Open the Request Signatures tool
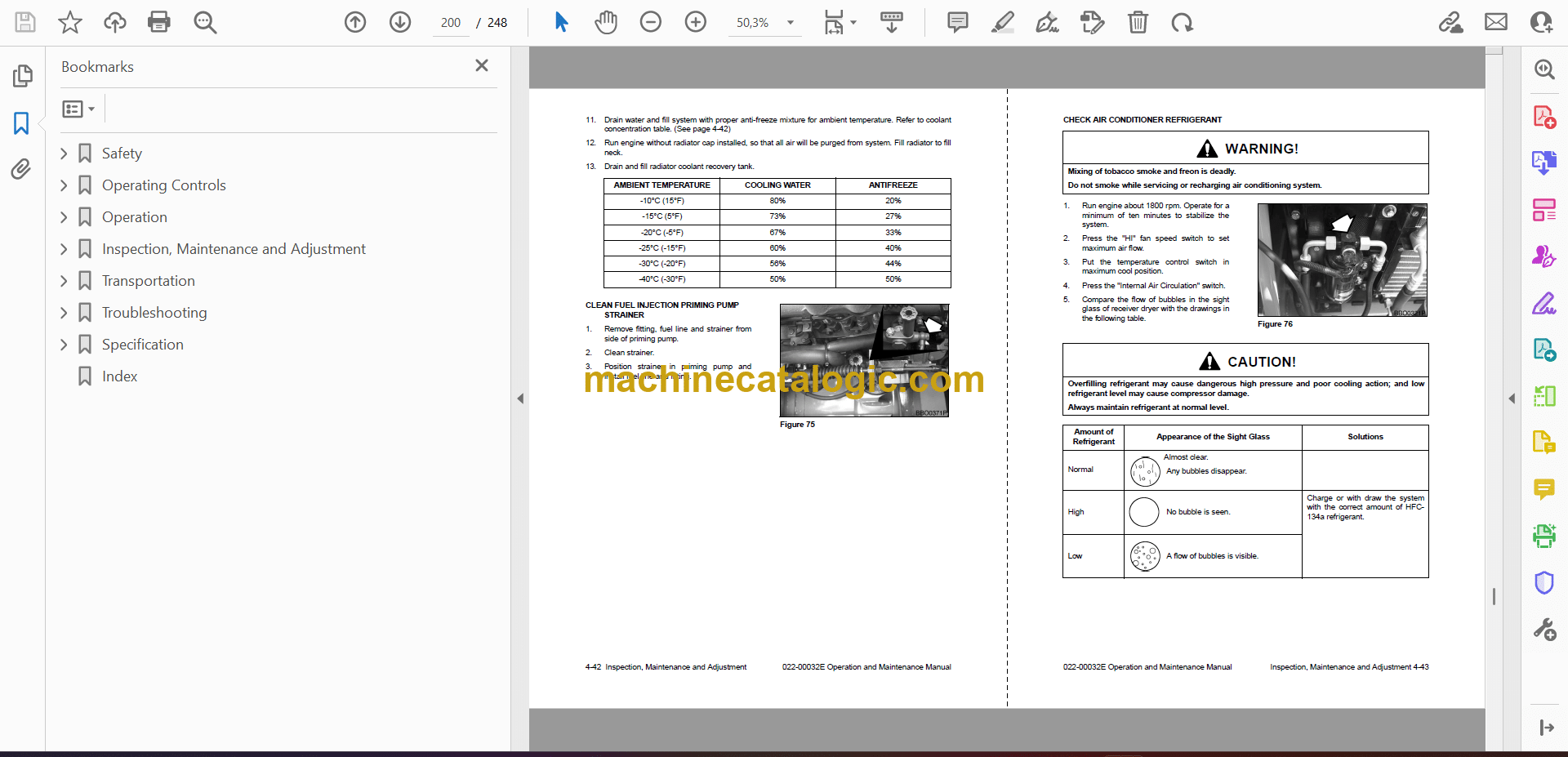The image size is (1568, 757). point(1544,256)
